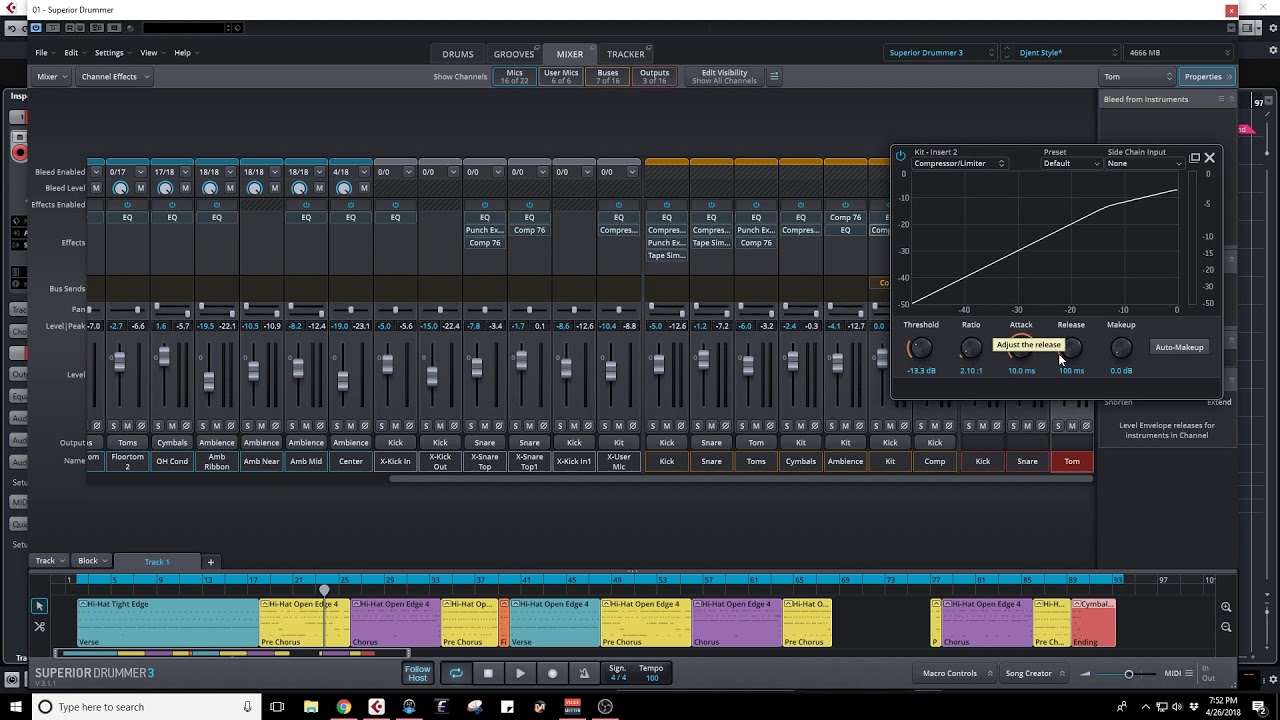Switch to the DRUMS tab

458,54
